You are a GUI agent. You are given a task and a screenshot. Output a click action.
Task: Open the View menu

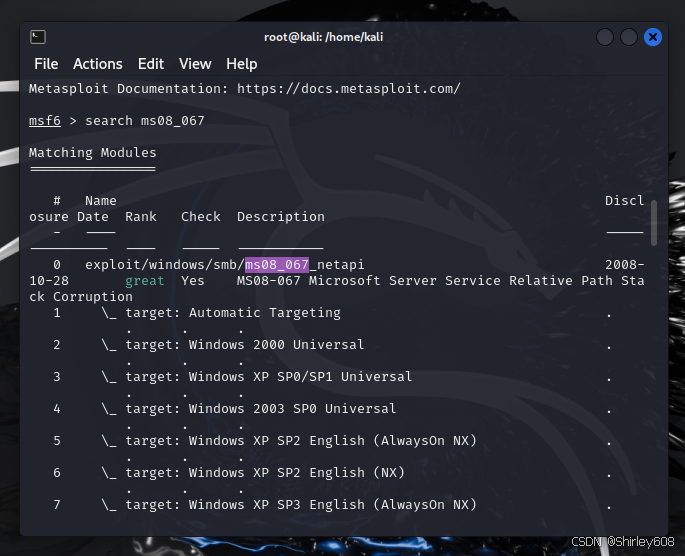[x=195, y=64]
